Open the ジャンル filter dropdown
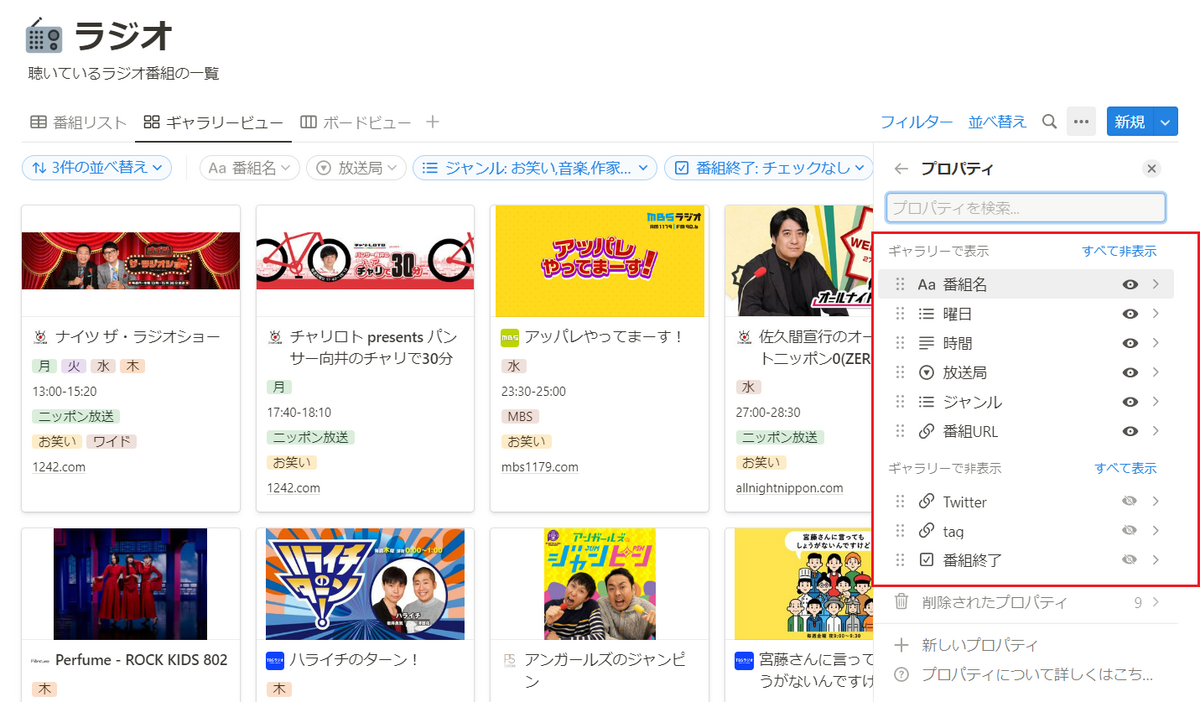The height and width of the screenshot is (702, 1200). (534, 168)
